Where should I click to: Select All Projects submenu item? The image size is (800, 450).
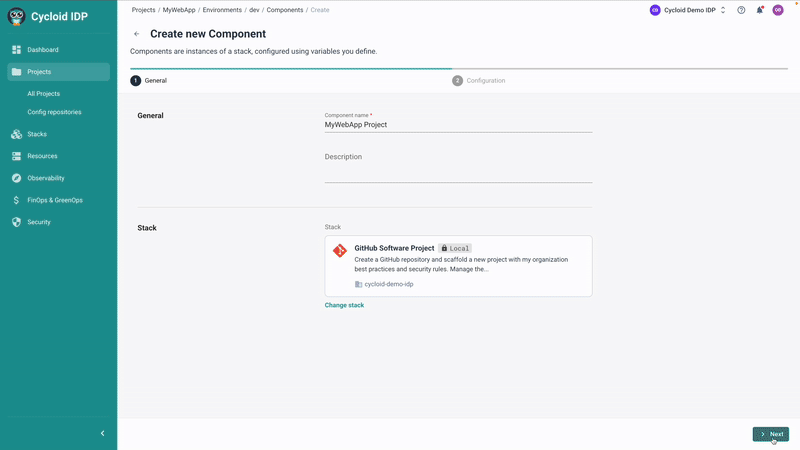click(43, 94)
